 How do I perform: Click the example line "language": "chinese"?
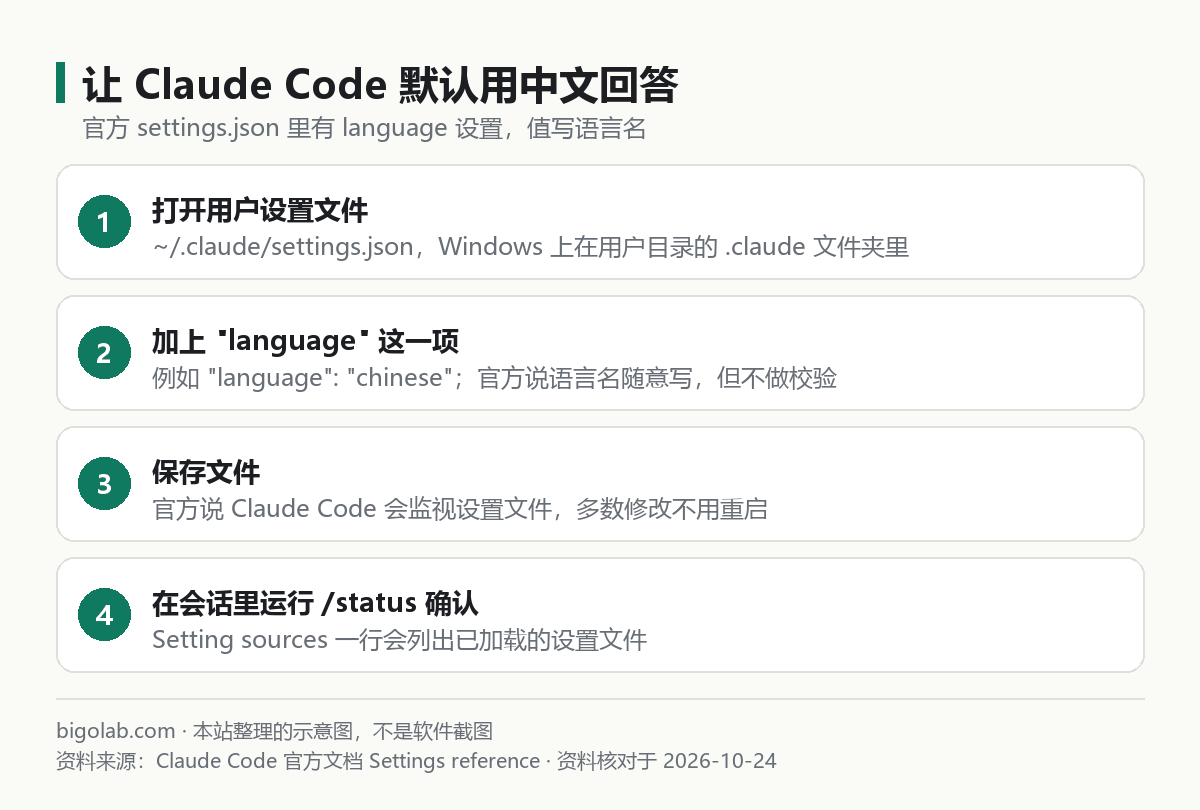(494, 378)
